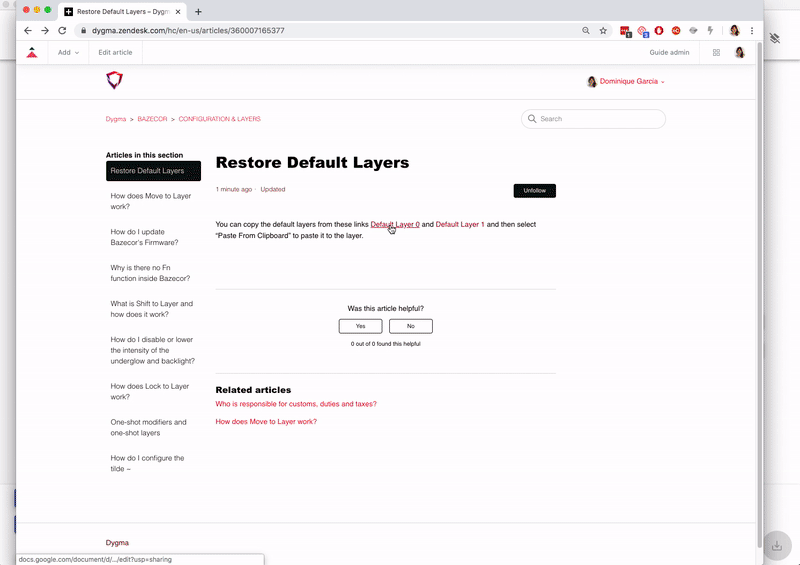The image size is (800, 565).
Task: Go forward with the browser forward arrow
Action: (45, 31)
